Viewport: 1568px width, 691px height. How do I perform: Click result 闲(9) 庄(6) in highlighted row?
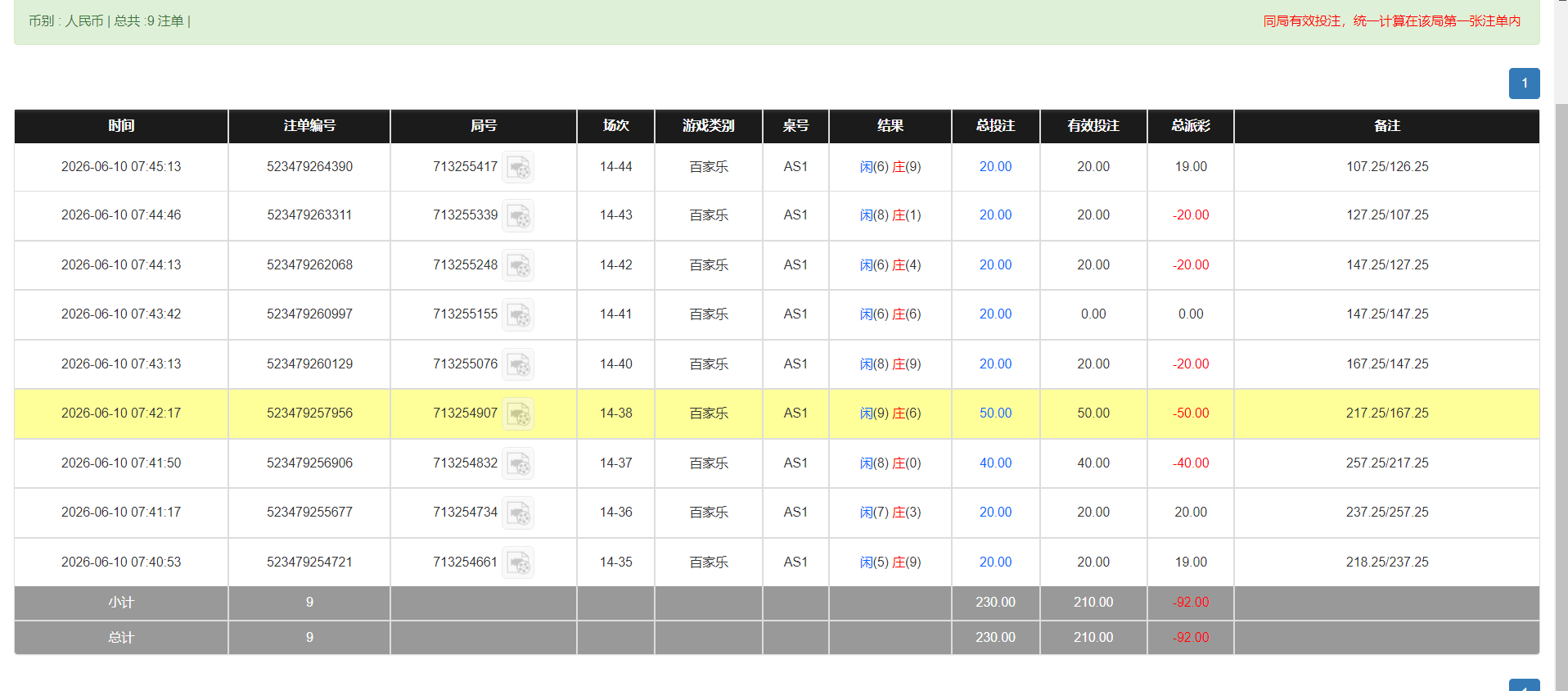tap(890, 413)
